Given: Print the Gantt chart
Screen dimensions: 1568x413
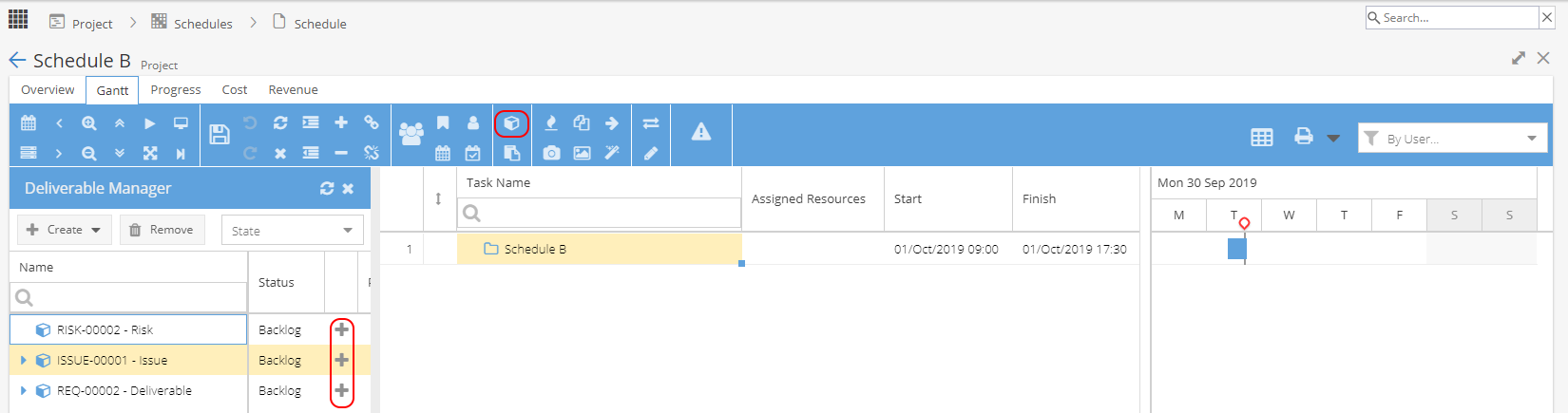Looking at the screenshot, I should pos(1304,137).
